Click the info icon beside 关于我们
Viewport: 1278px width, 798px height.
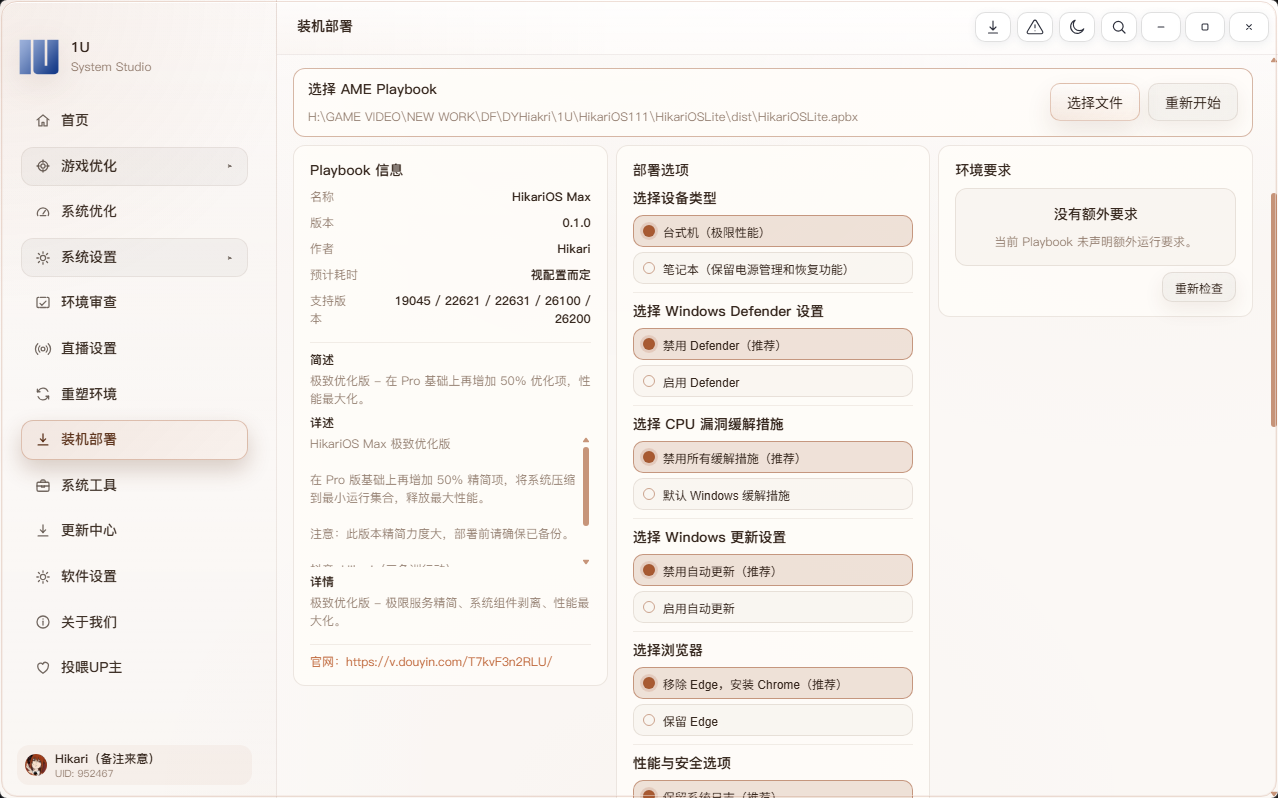tap(43, 622)
